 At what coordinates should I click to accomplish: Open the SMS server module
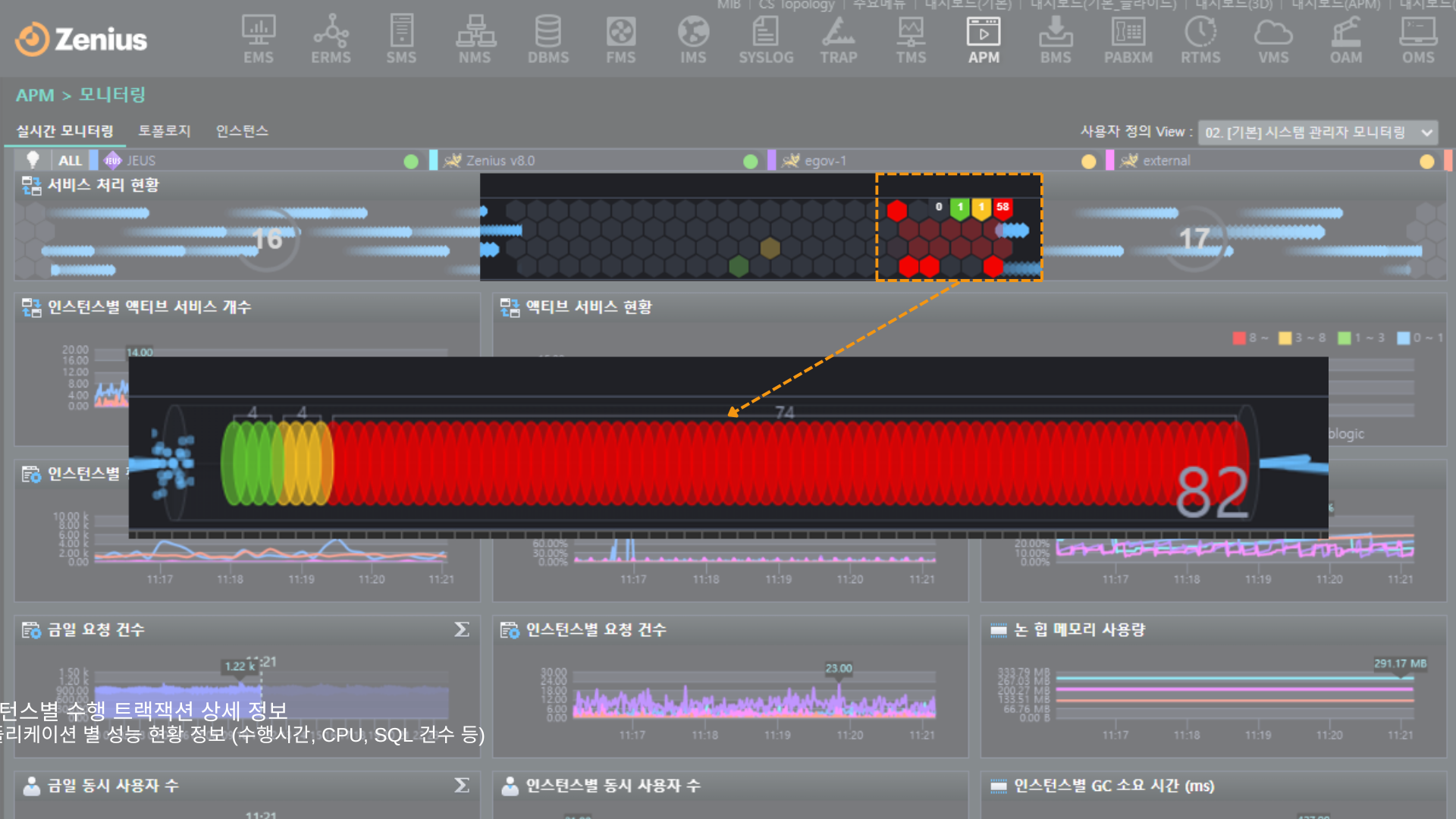click(401, 39)
